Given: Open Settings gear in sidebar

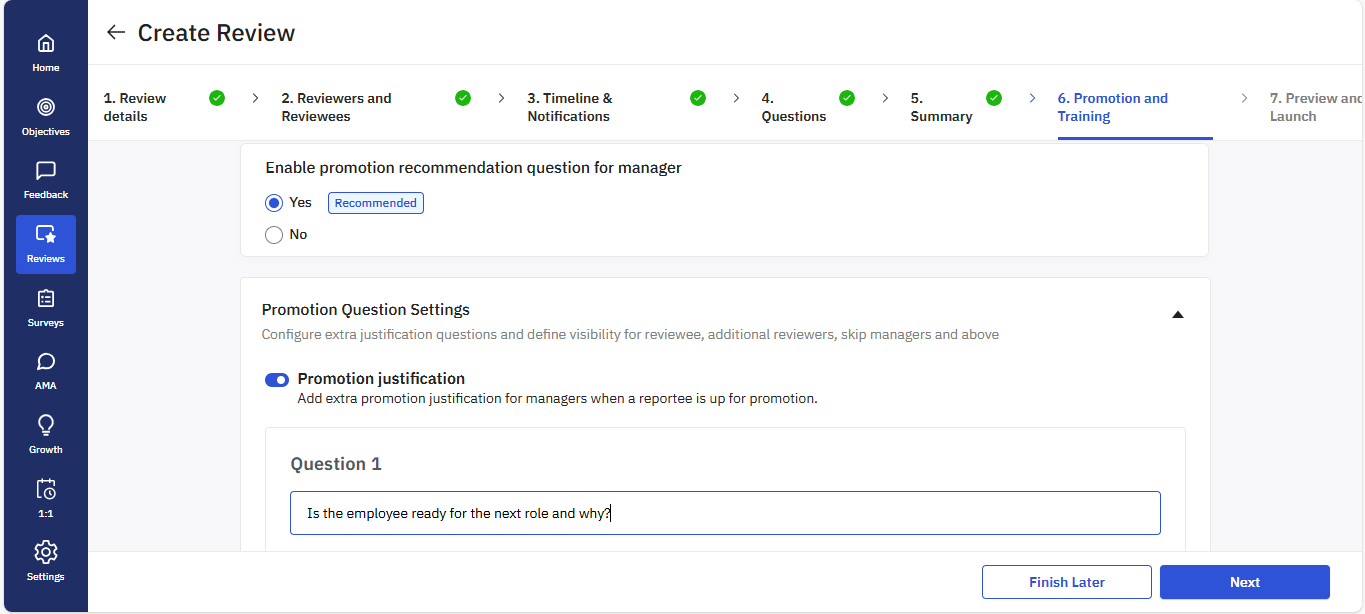Looking at the screenshot, I should click(46, 561).
